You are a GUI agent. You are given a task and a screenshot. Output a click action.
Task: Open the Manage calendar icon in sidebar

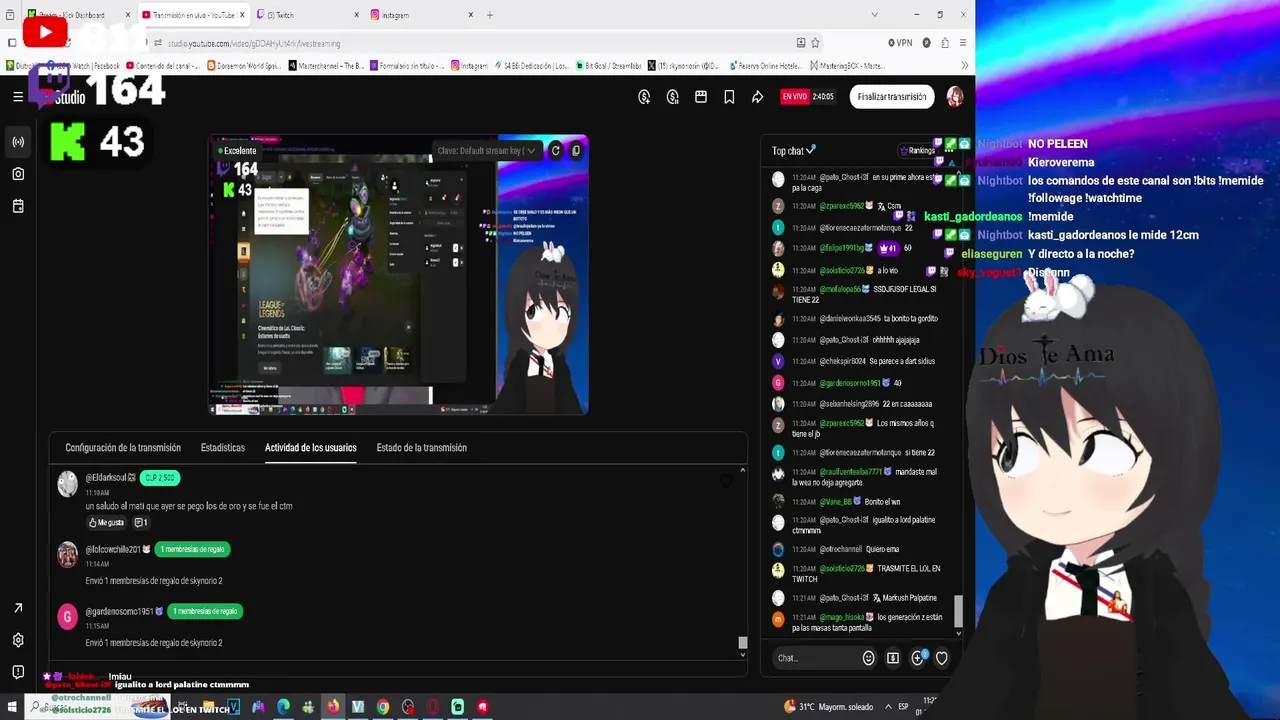18,206
